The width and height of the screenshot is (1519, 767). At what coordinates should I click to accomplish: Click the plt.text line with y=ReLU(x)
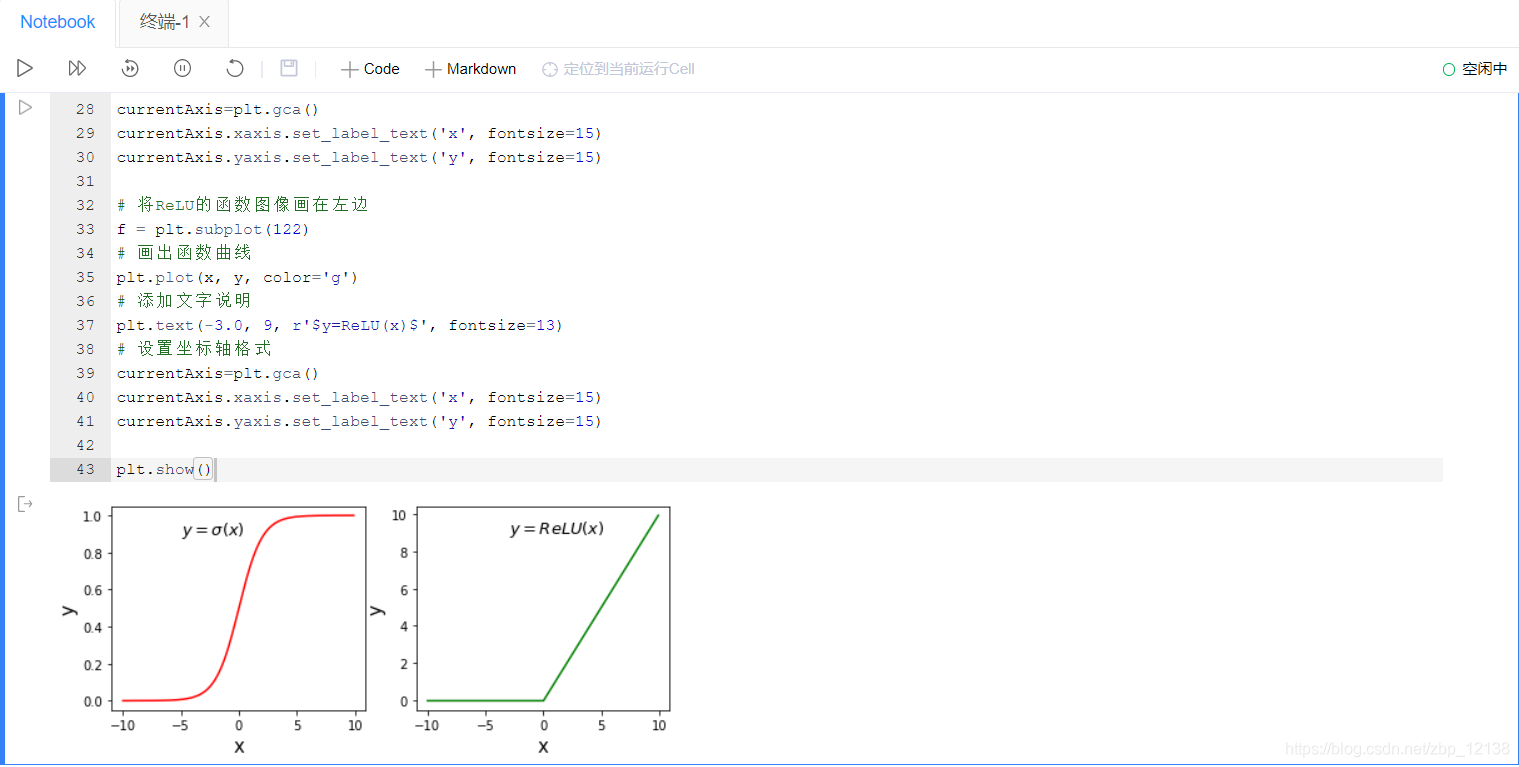pyautogui.click(x=340, y=325)
